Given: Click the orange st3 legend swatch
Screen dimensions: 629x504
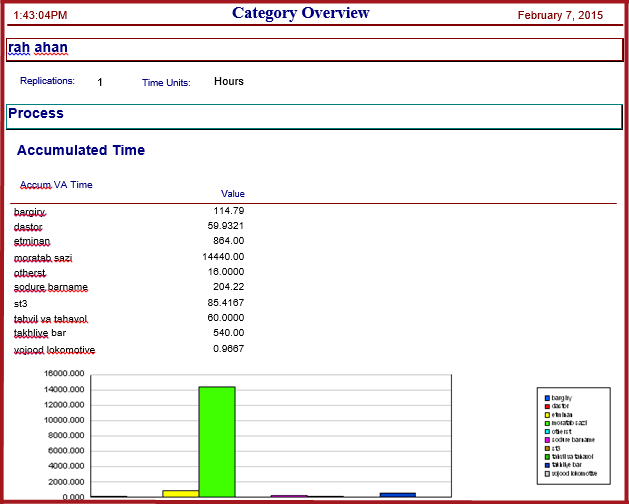Looking at the screenshot, I should click(x=547, y=449).
